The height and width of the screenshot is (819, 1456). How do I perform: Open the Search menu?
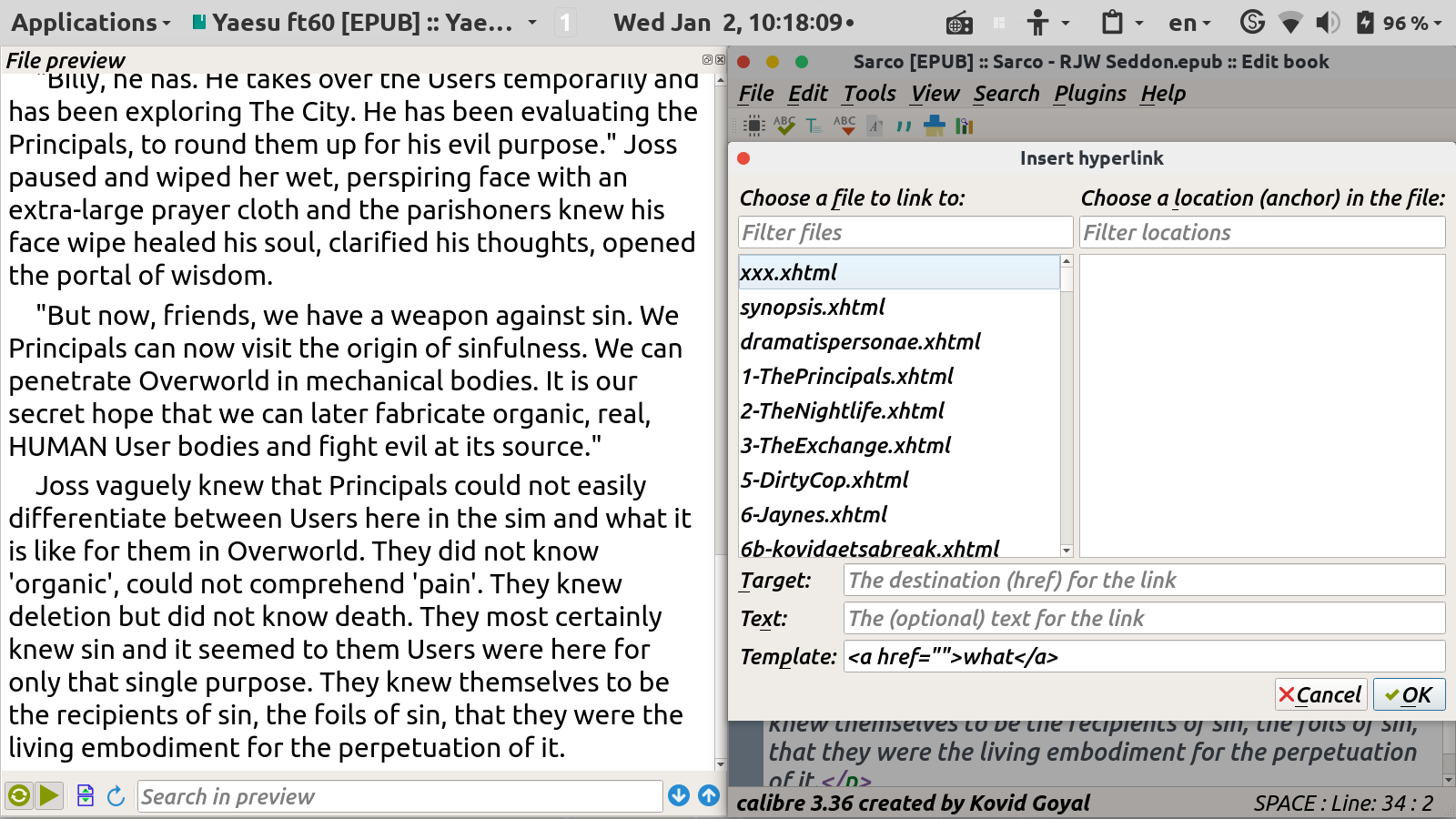(1006, 94)
